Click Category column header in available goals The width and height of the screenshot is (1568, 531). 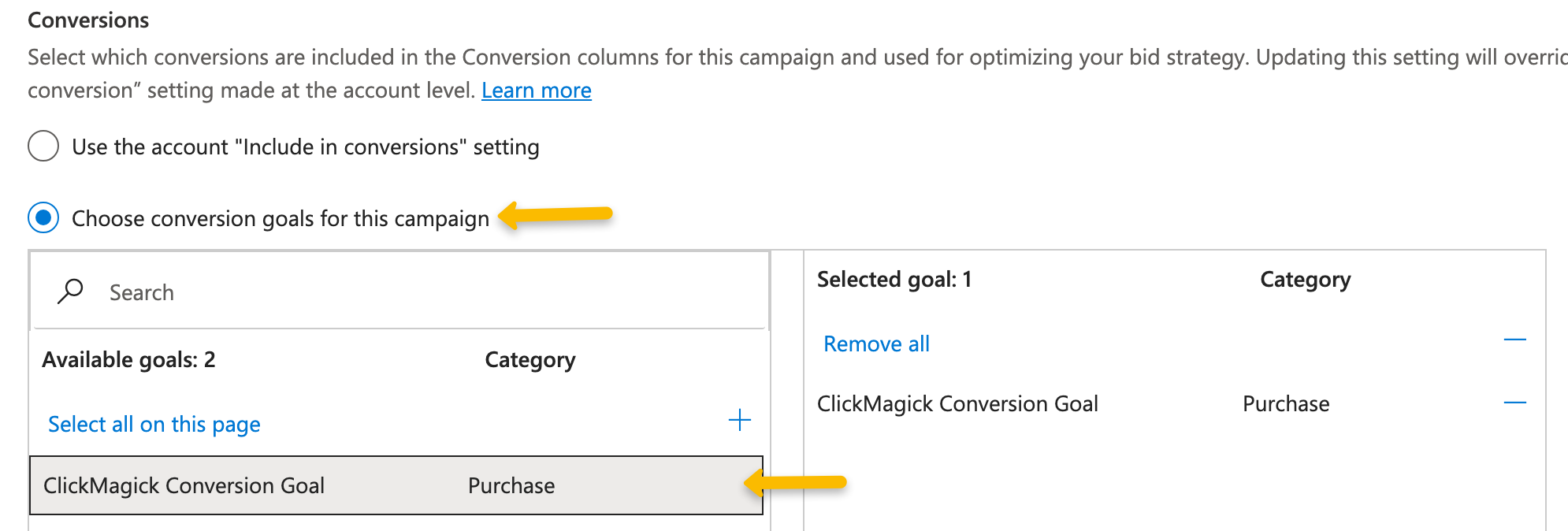529,359
